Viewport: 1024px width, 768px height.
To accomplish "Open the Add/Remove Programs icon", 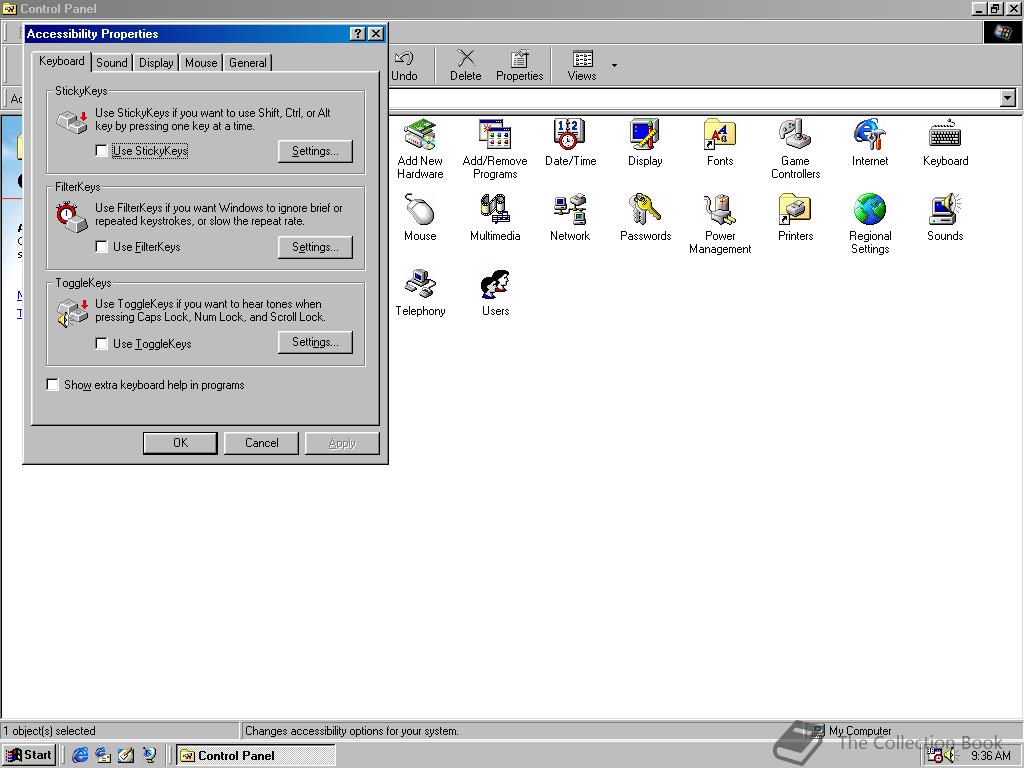I will coord(495,149).
